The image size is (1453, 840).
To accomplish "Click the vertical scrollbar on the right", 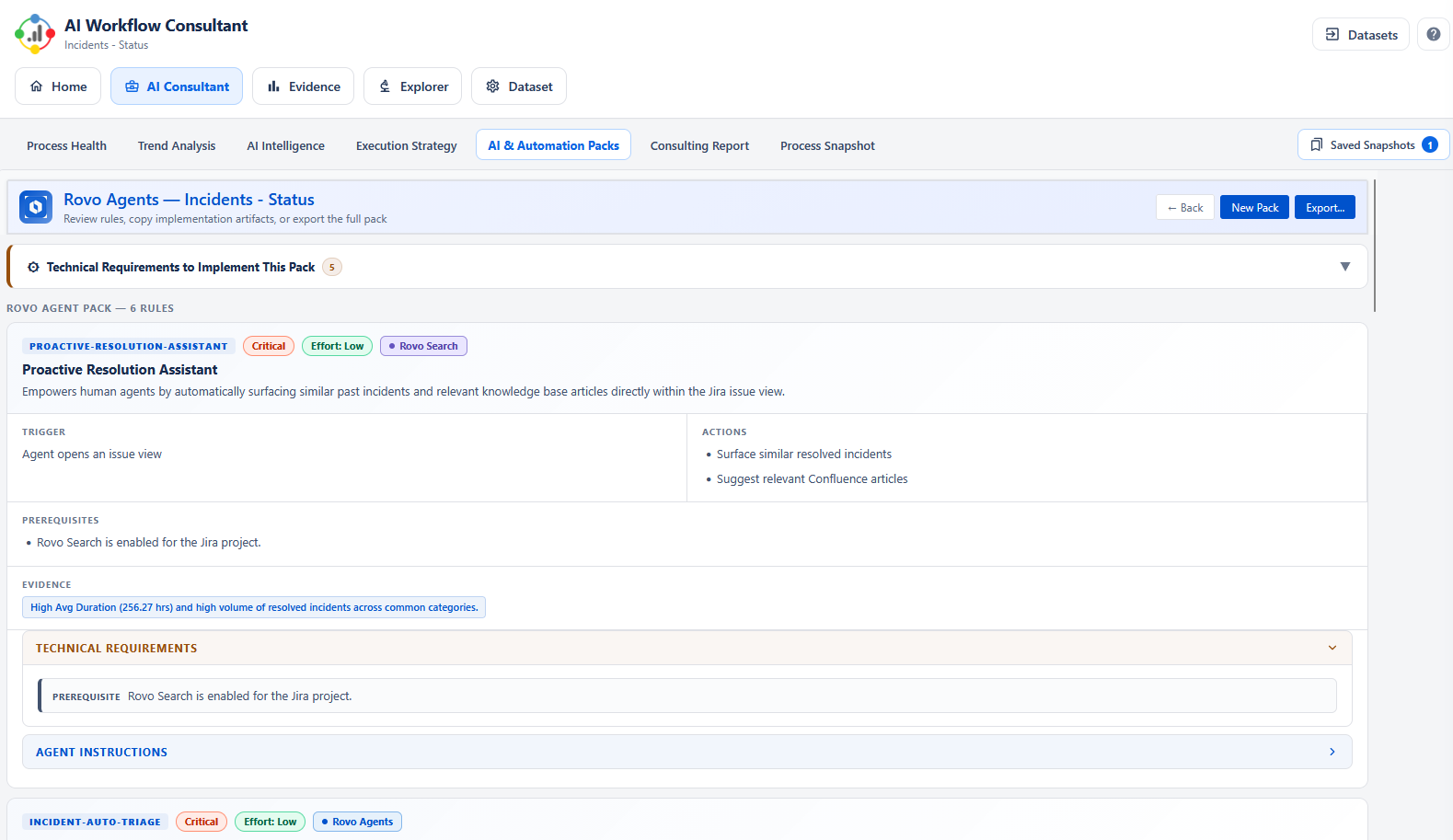I will coord(1375,246).
